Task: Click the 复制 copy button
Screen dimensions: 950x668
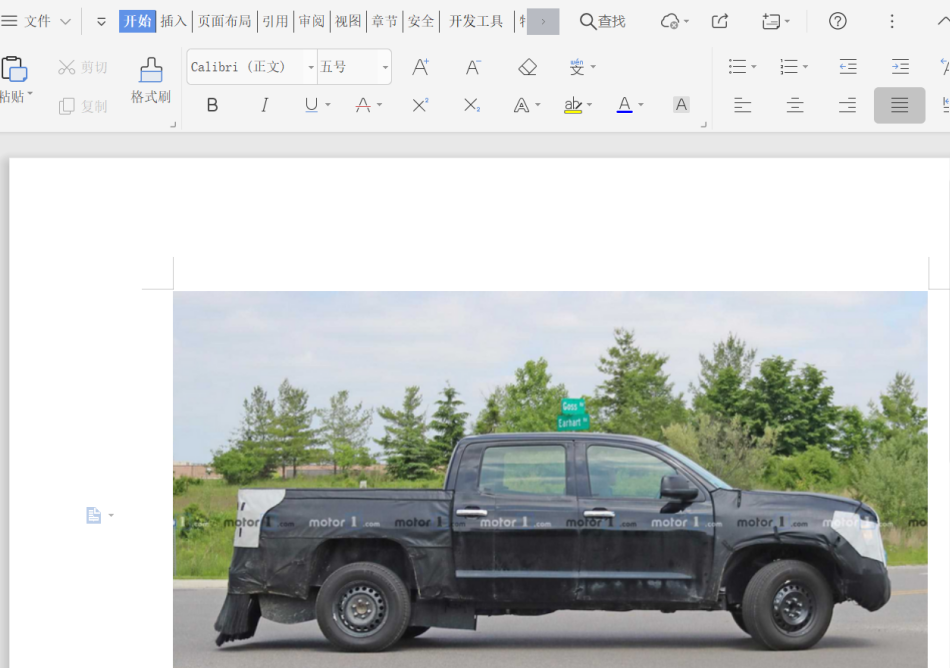Action: click(x=82, y=107)
